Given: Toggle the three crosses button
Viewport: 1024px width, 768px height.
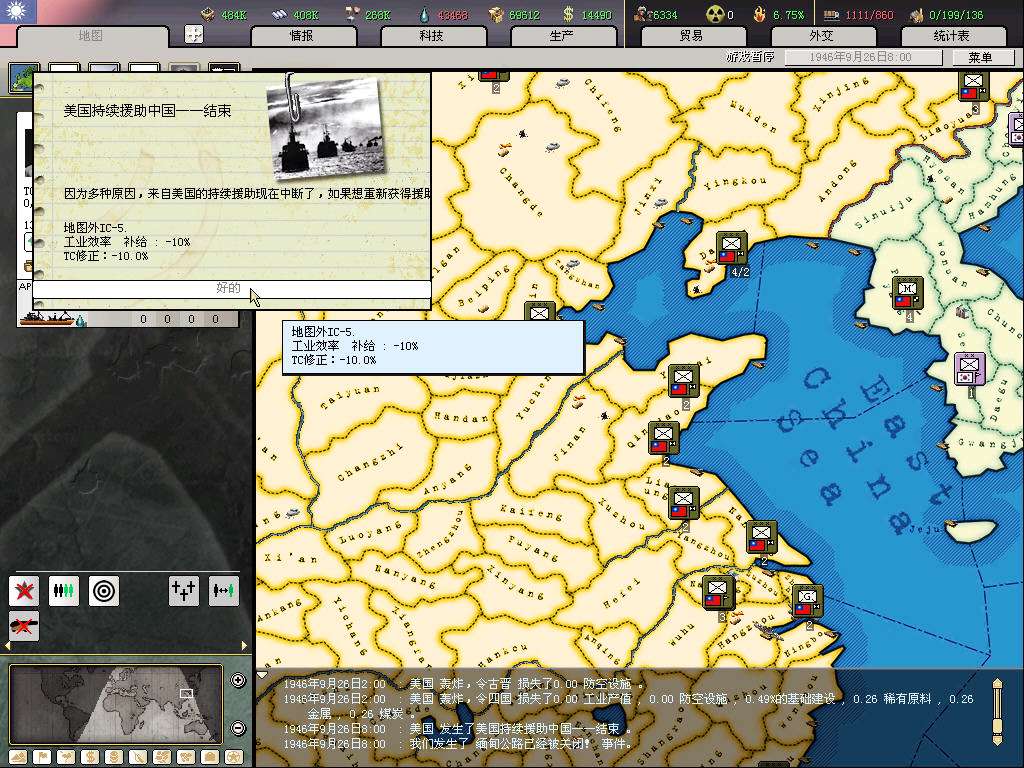Looking at the screenshot, I should click(x=184, y=591).
